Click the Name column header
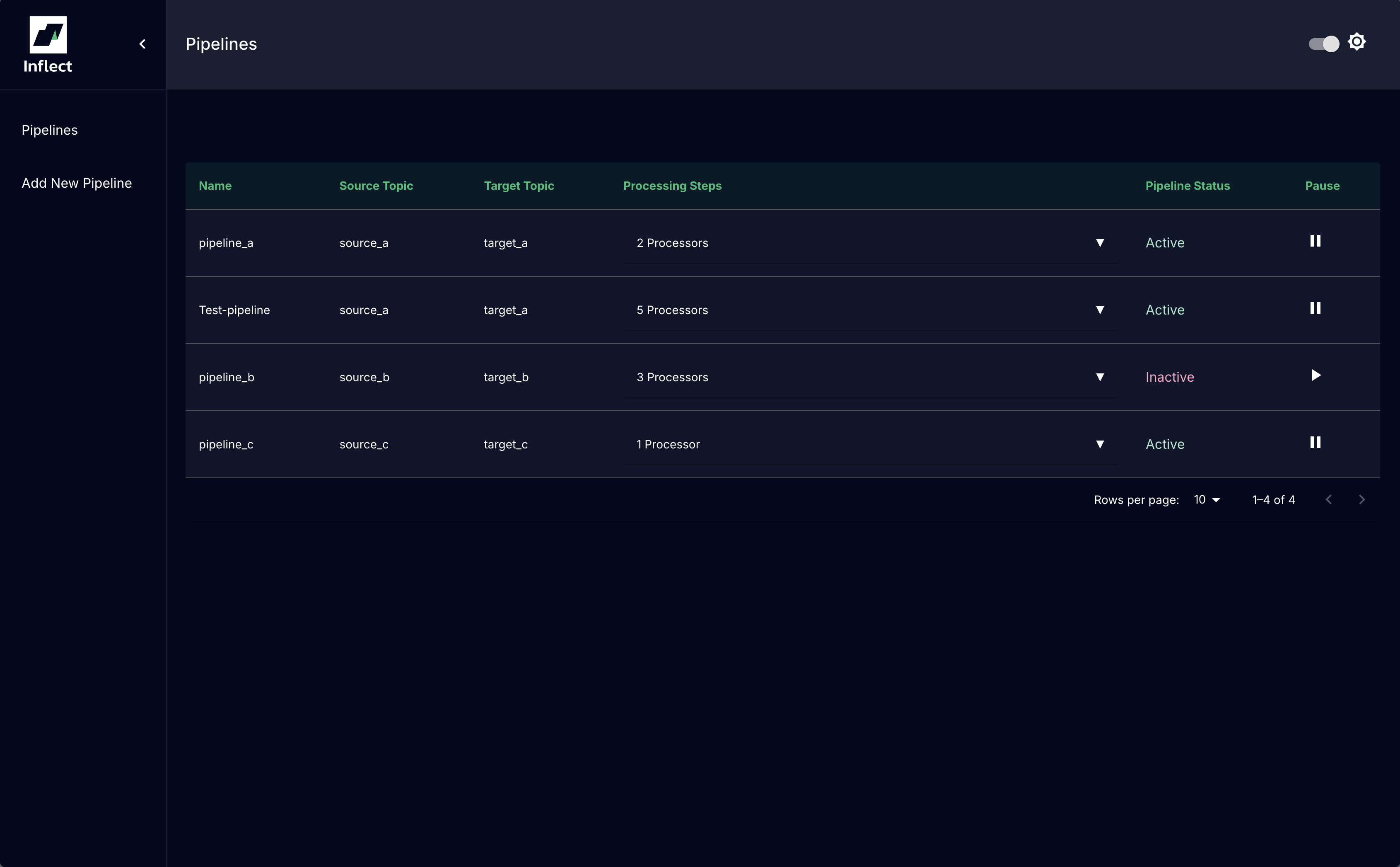Screen dimensions: 1400x867 pyautogui.click(x=215, y=186)
